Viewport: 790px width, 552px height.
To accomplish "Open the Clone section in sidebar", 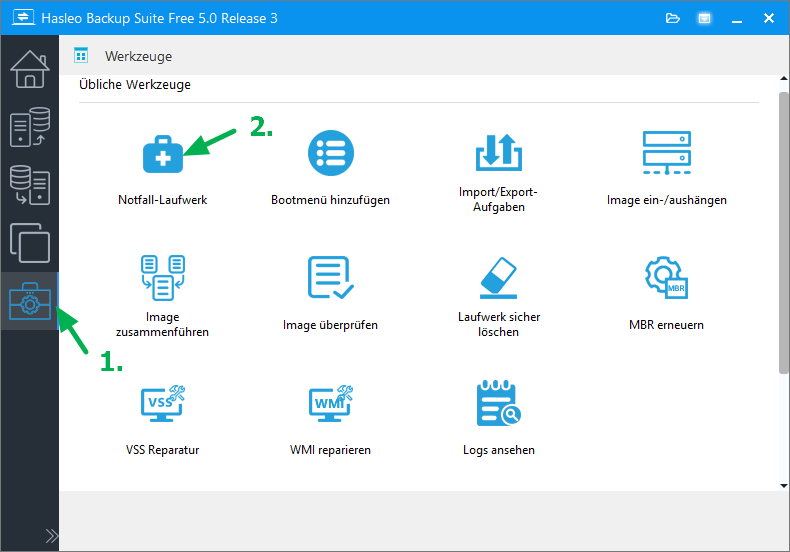I will [x=30, y=243].
